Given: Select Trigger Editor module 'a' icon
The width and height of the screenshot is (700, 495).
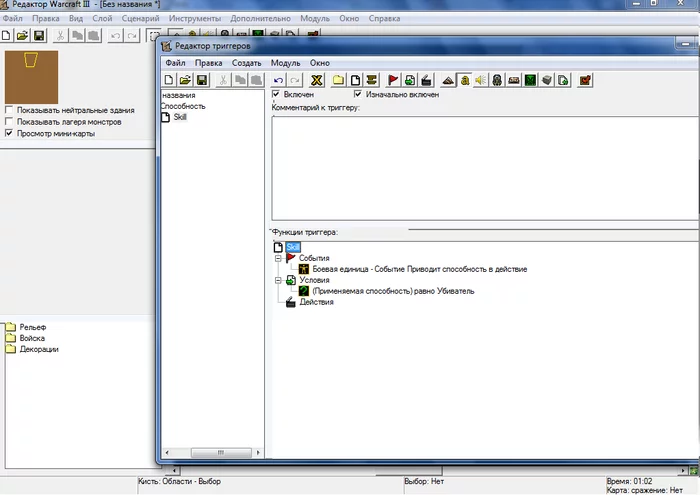Looking at the screenshot, I should [465, 80].
